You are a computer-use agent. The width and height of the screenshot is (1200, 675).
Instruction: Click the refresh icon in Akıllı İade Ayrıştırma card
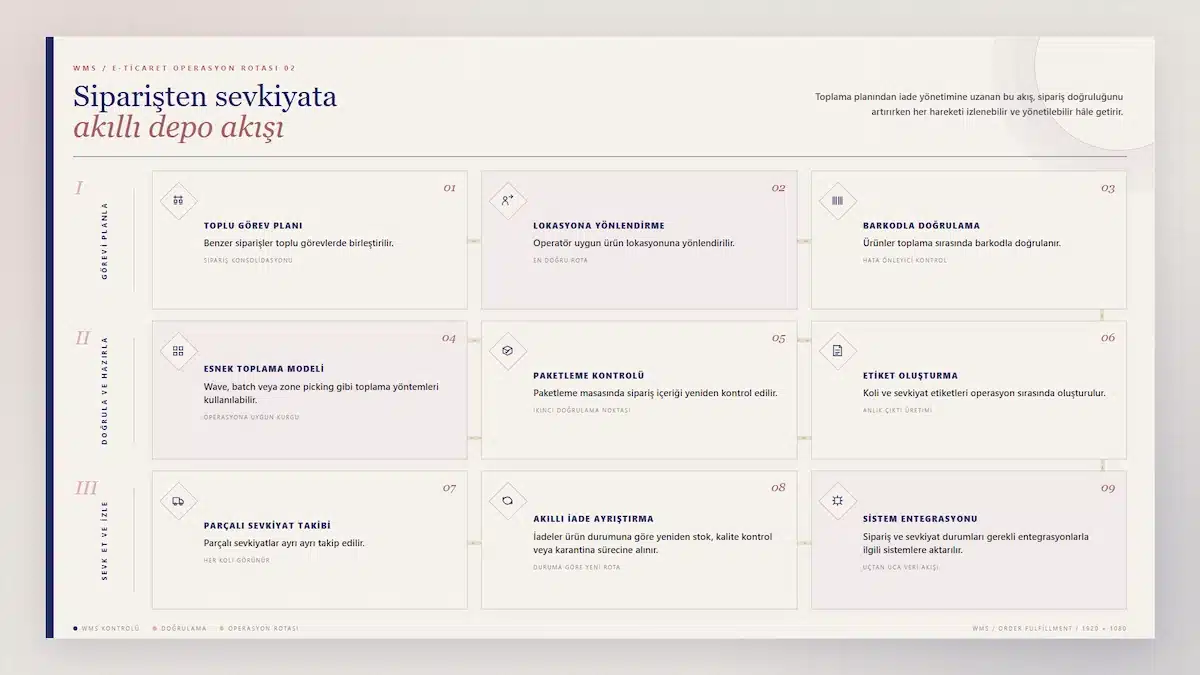tap(508, 501)
